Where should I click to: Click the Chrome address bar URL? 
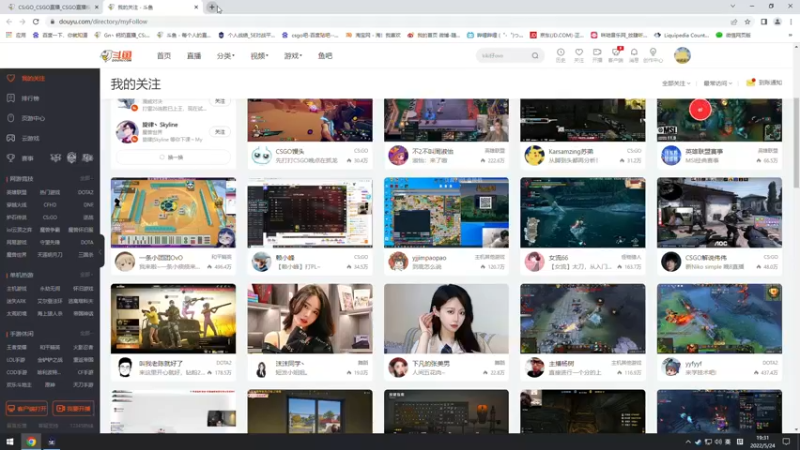103,21
